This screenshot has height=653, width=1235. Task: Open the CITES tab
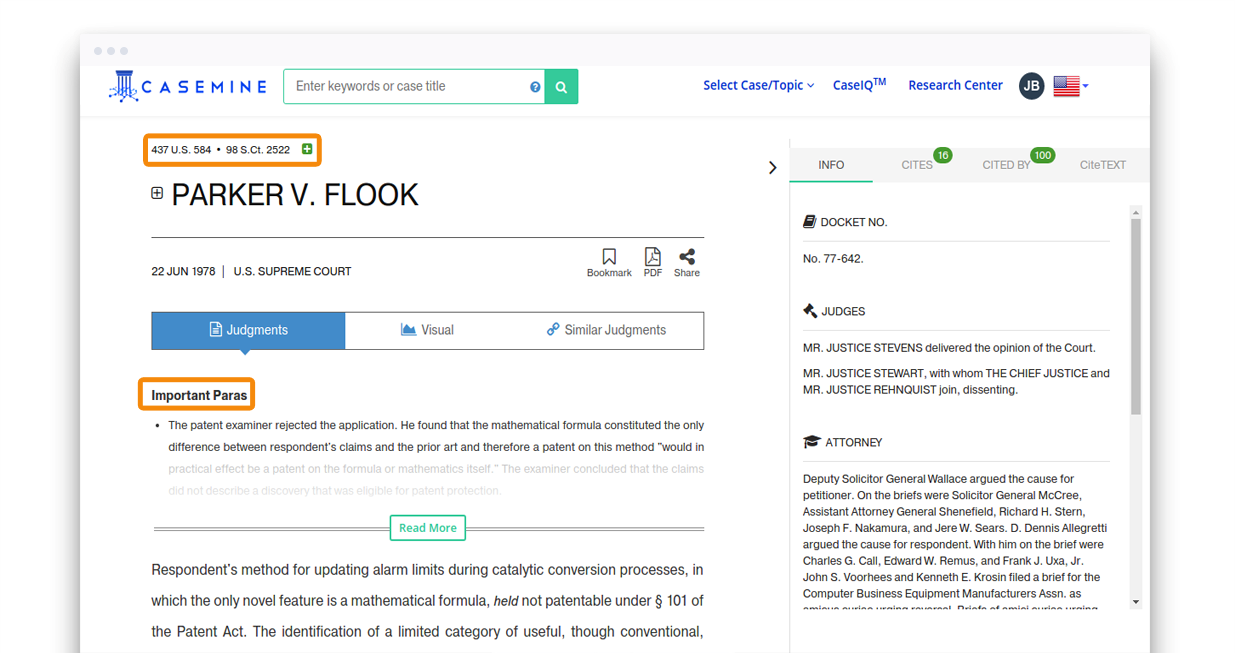917,165
